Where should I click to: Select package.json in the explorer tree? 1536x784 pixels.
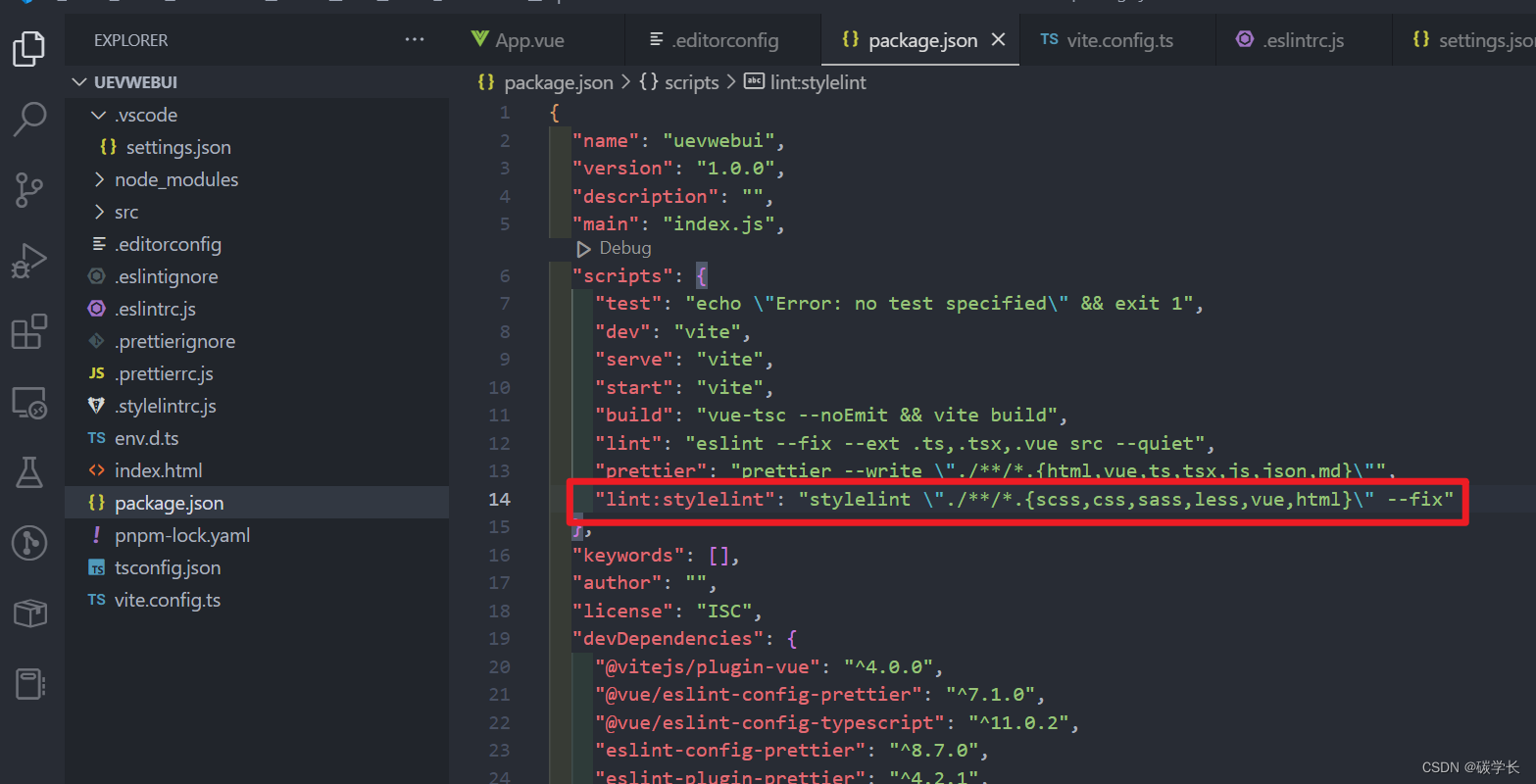click(x=257, y=503)
